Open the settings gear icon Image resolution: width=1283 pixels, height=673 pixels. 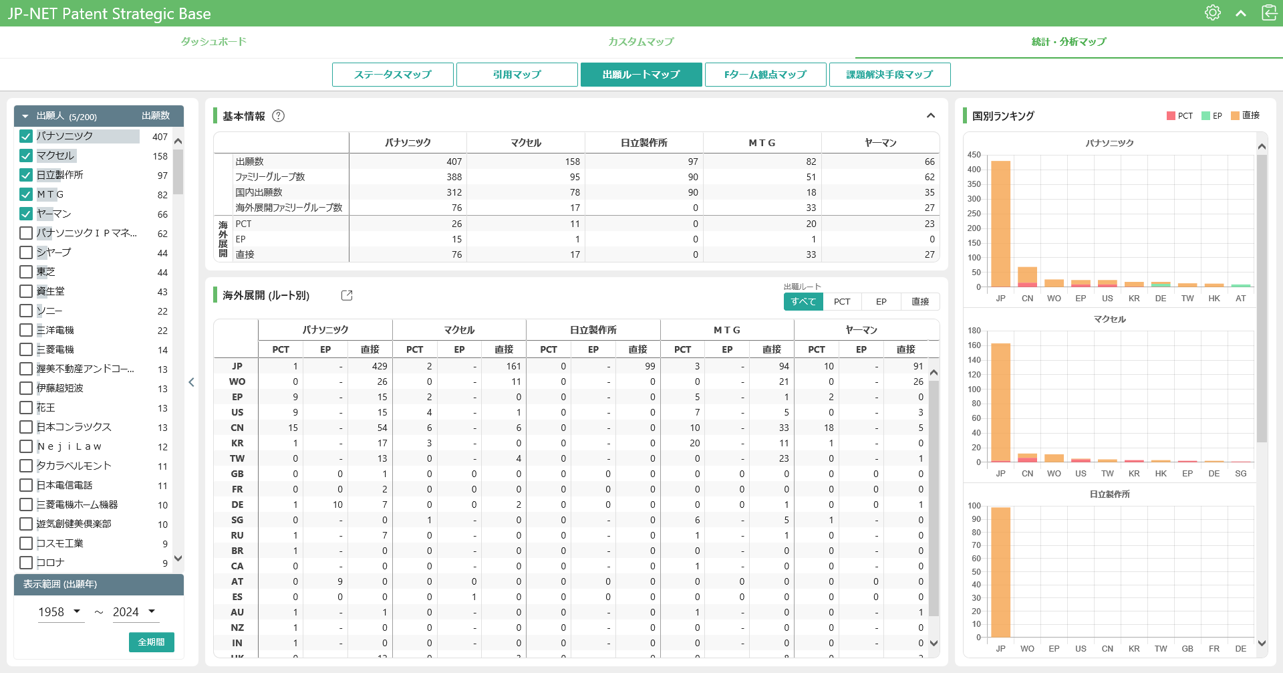(x=1212, y=13)
